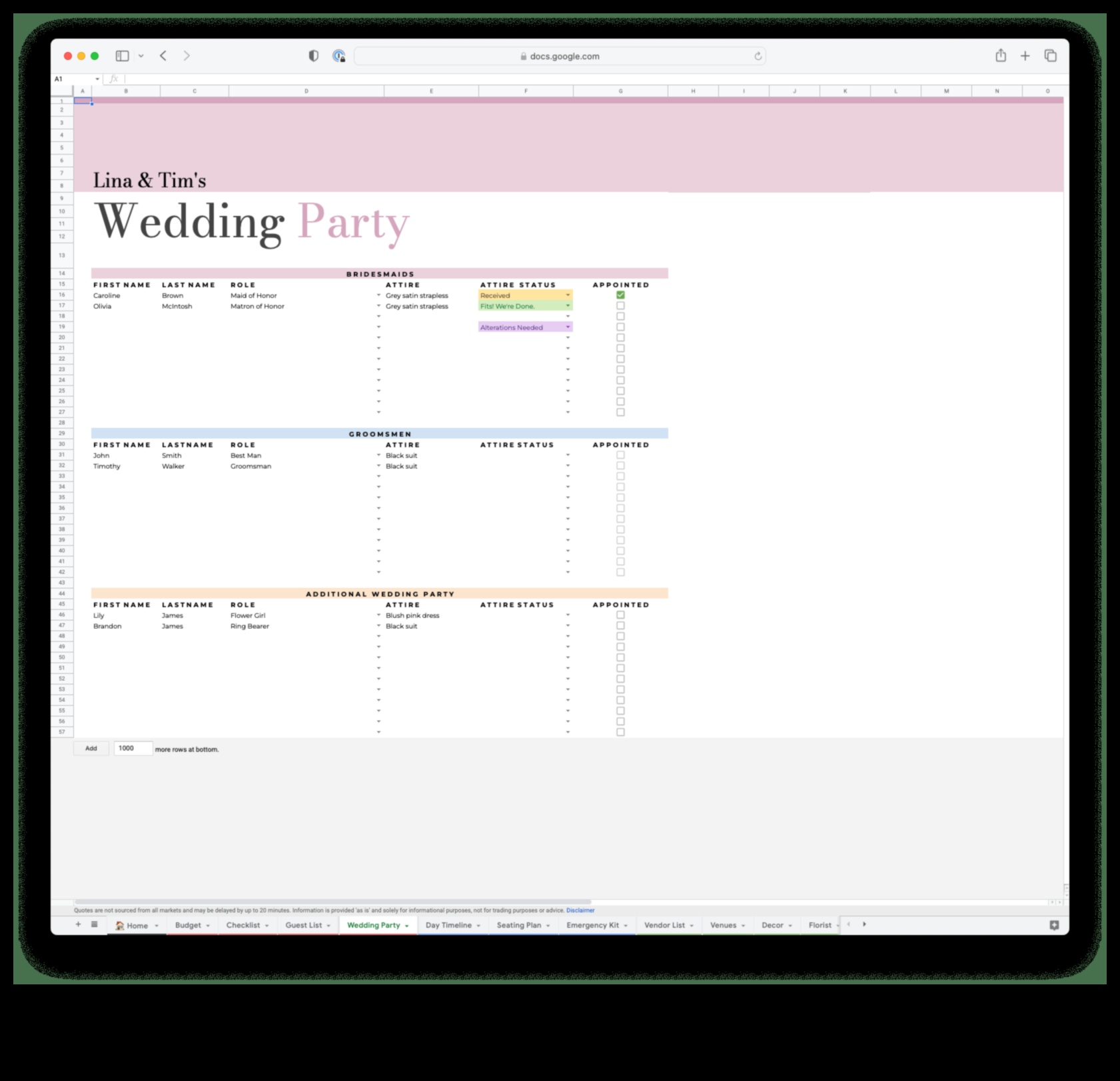
Task: Open the all-sheets list menu
Action: click(94, 925)
